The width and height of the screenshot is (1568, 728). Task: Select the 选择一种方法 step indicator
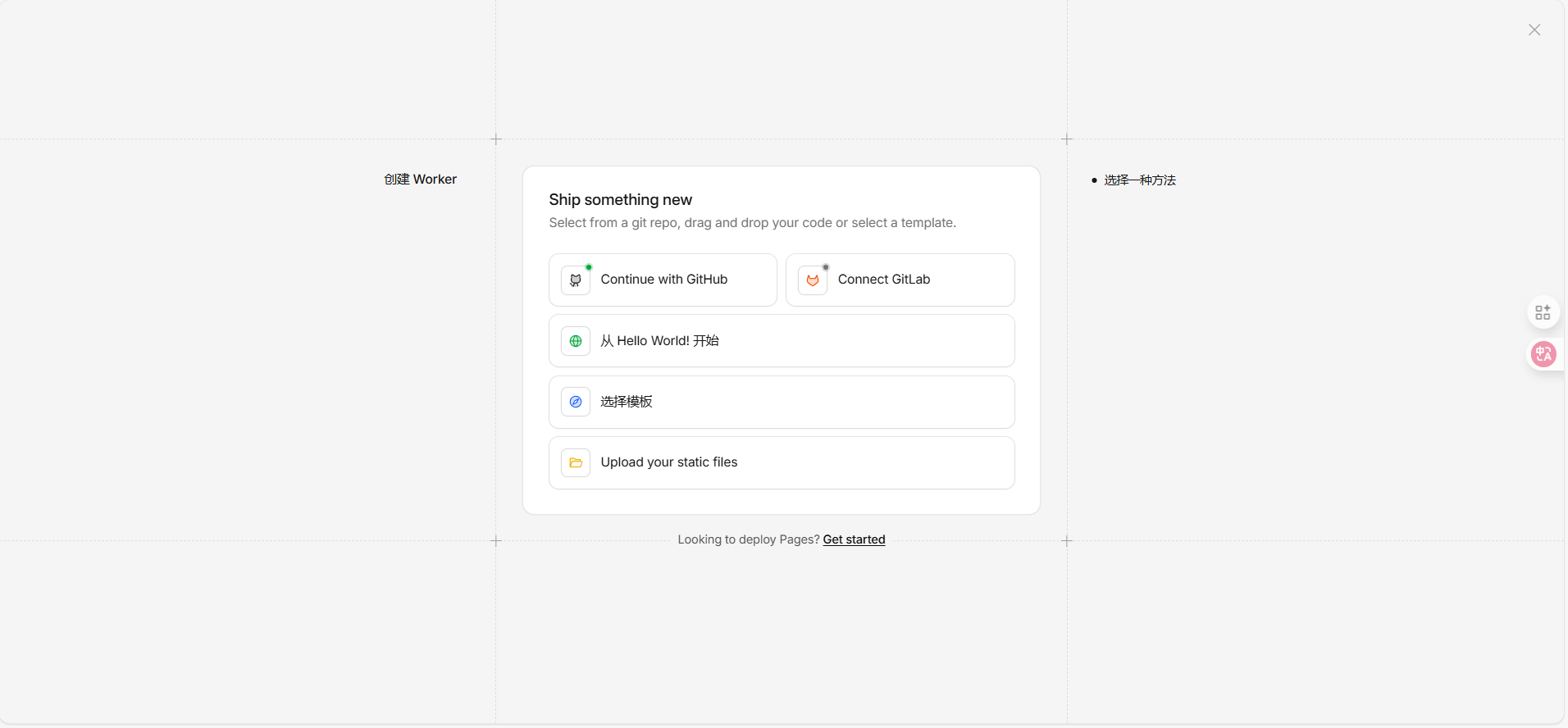pyautogui.click(x=1139, y=180)
